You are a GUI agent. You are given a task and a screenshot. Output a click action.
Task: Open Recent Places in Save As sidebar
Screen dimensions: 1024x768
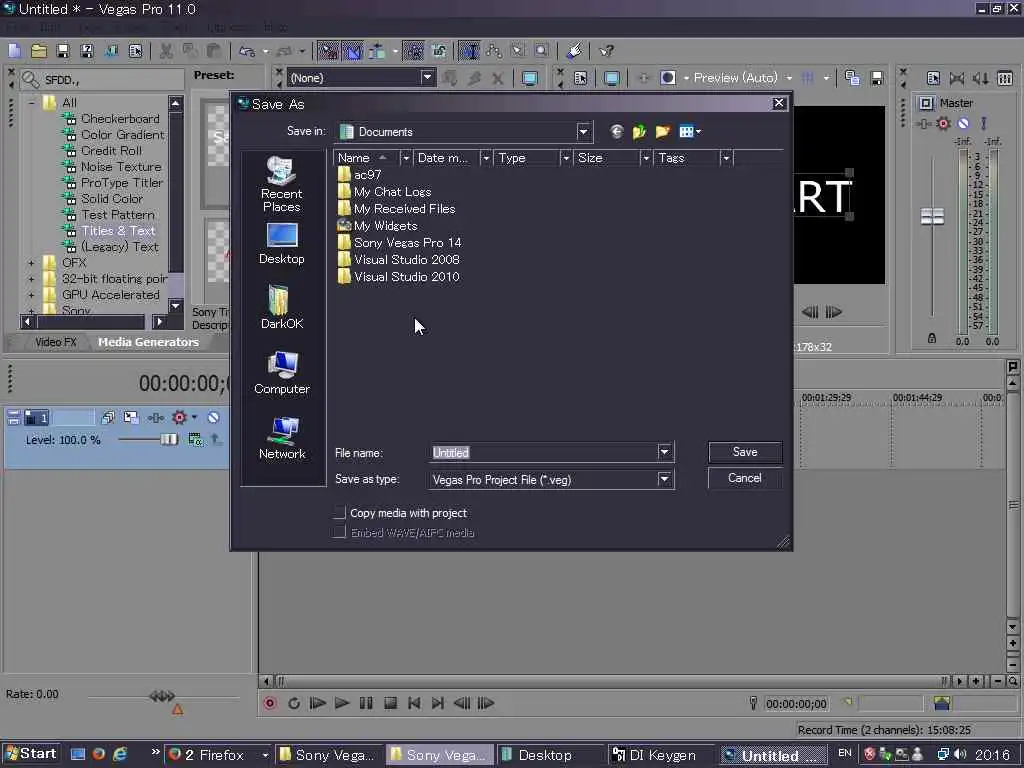click(x=281, y=185)
